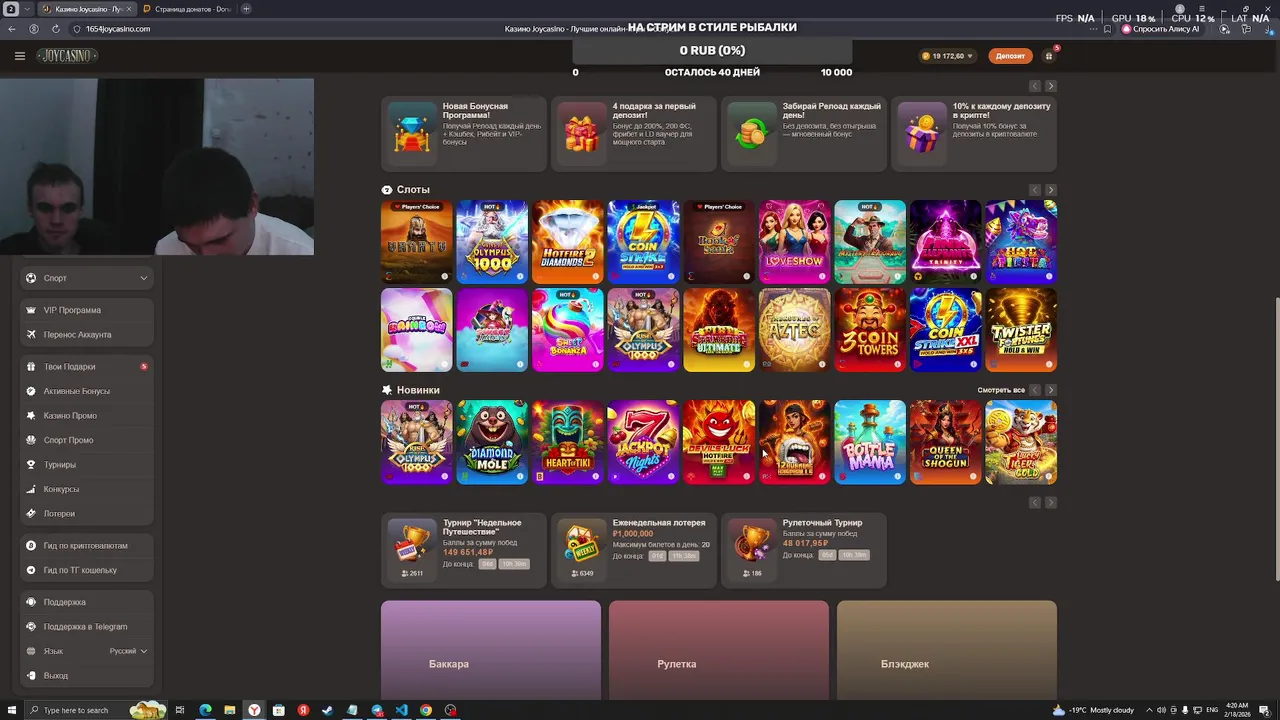
Task: Bookmark page with bookmark icon
Action: pyautogui.click(x=1106, y=29)
